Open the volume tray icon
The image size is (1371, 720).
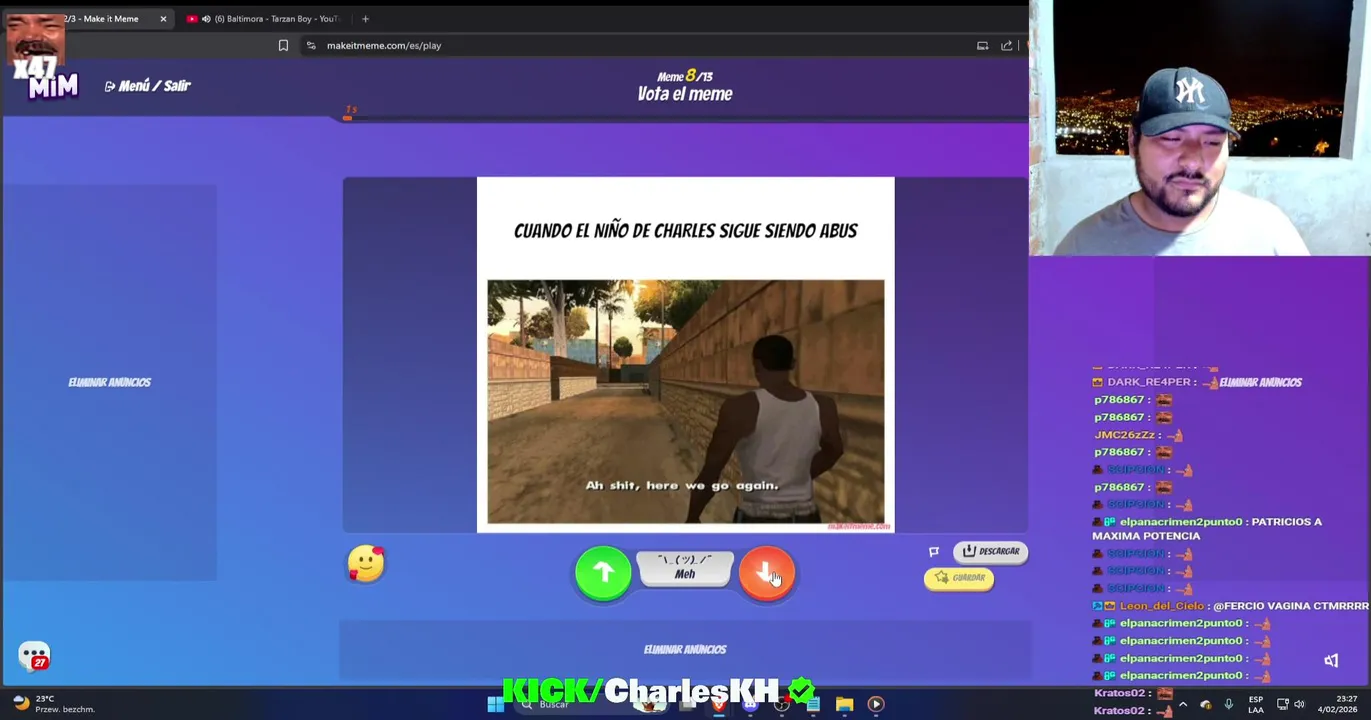pos(1299,704)
